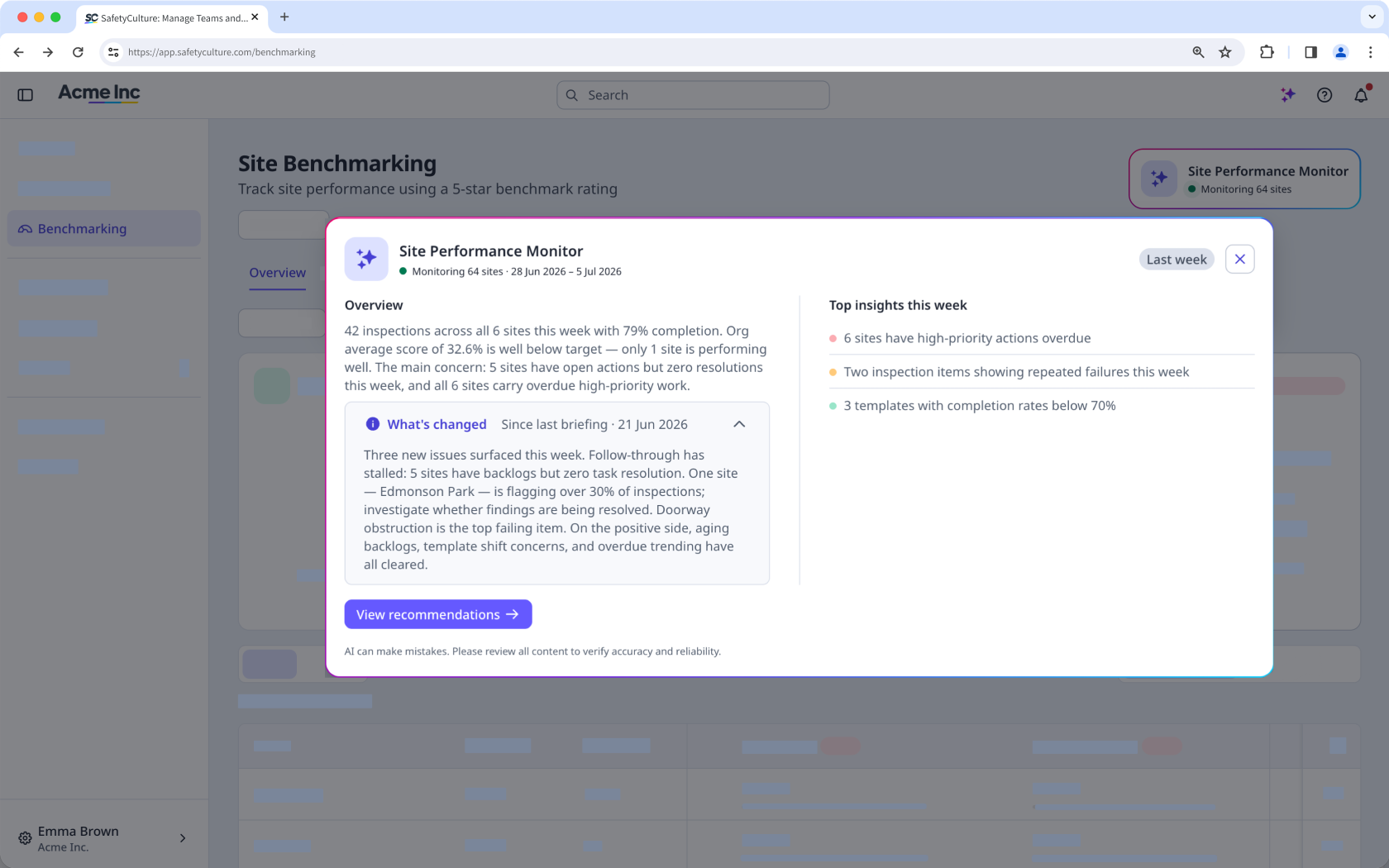1389x868 pixels.
Task: Select Benchmarking in the sidebar
Action: click(104, 228)
